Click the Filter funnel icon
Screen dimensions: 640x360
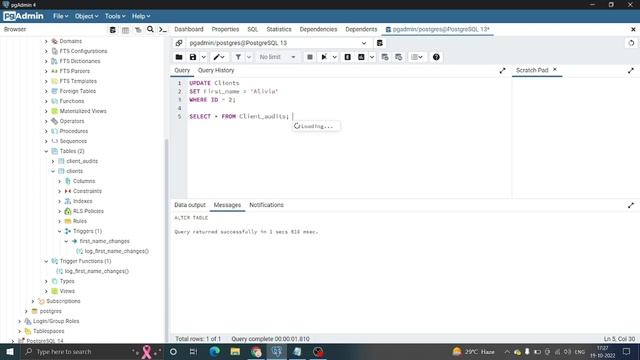238,57
